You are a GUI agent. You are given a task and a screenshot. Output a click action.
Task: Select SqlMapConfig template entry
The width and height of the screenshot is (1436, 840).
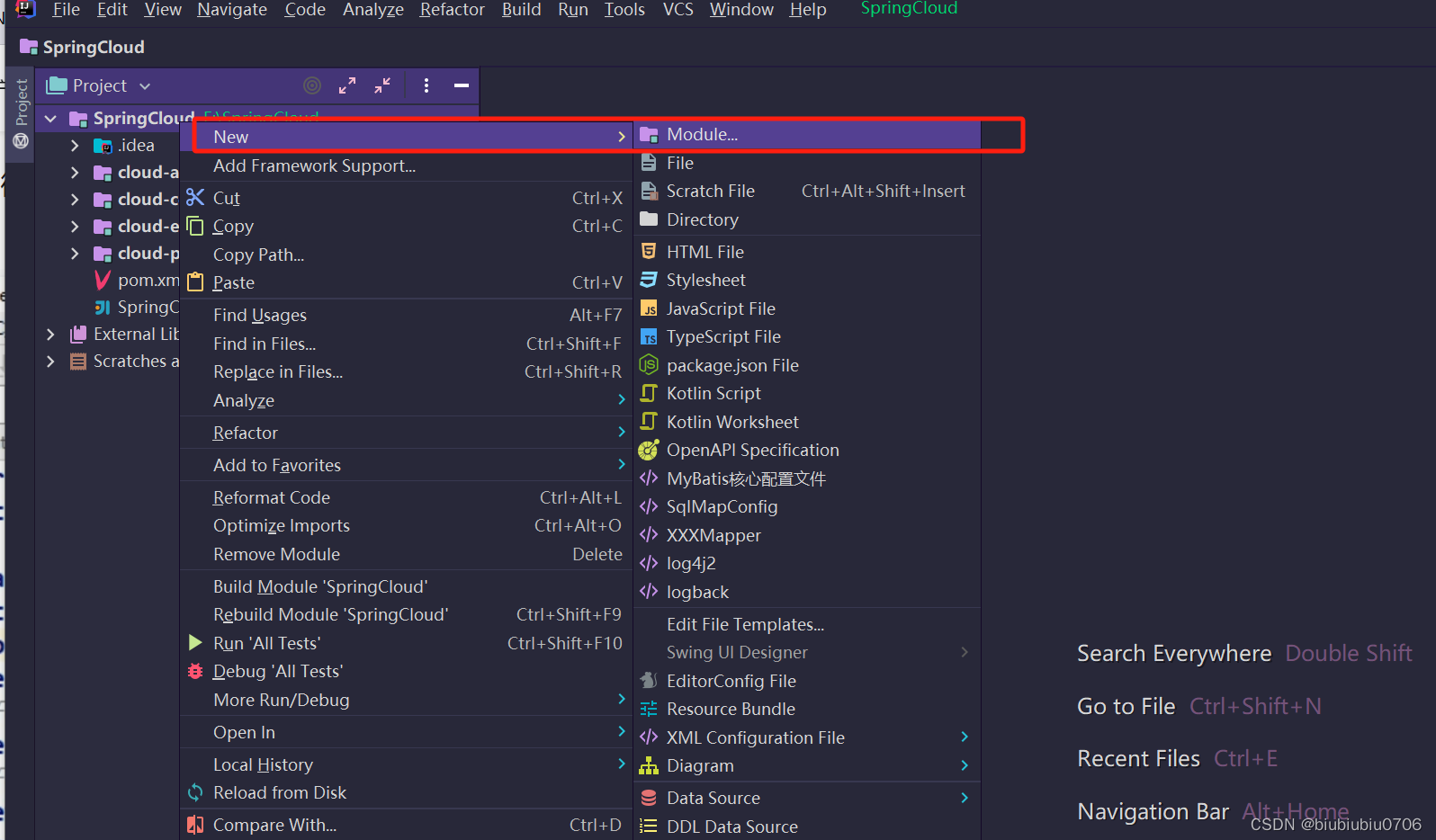(x=807, y=506)
